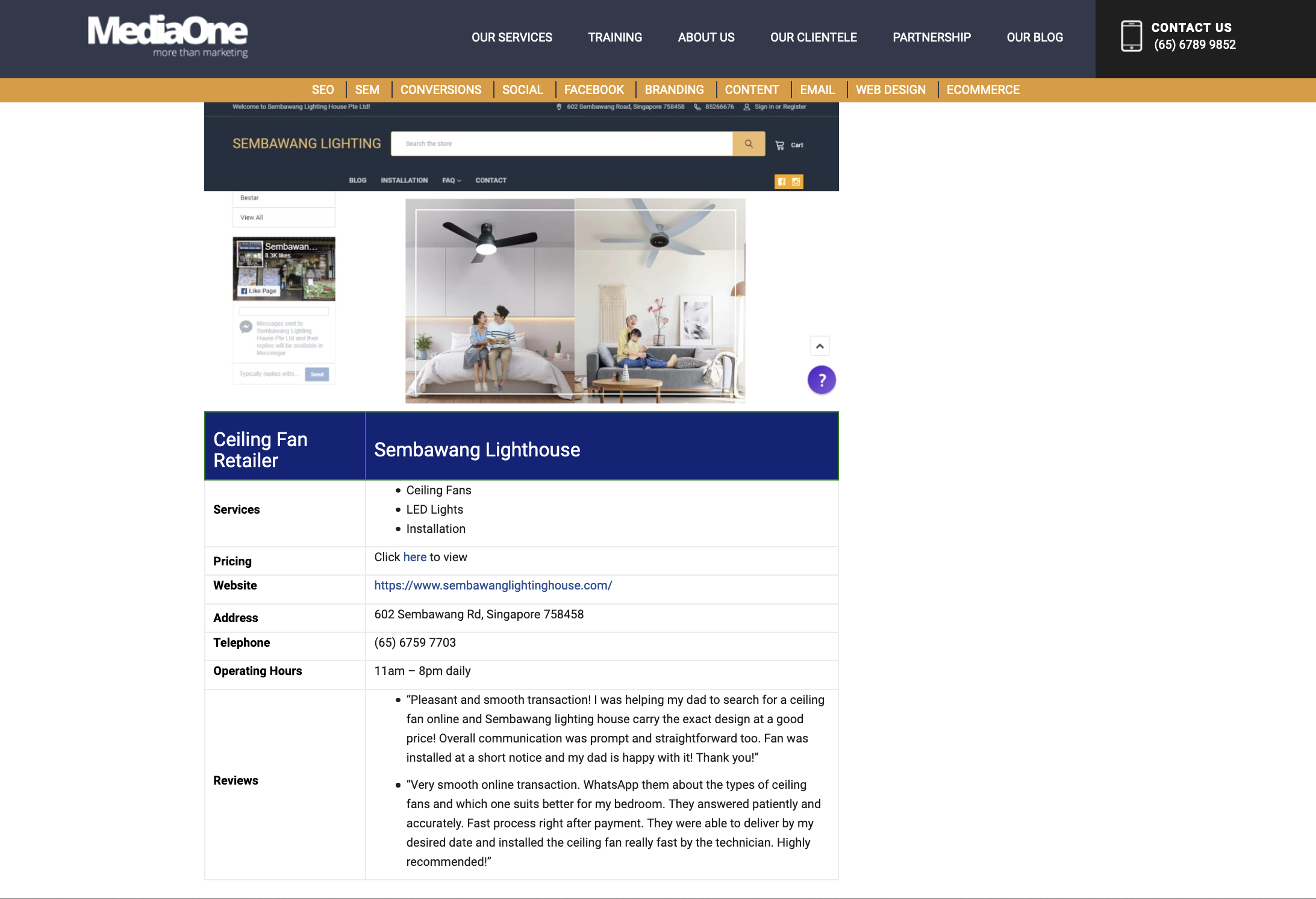Select SEM in the orange bar
1316x899 pixels.
pyautogui.click(x=367, y=90)
